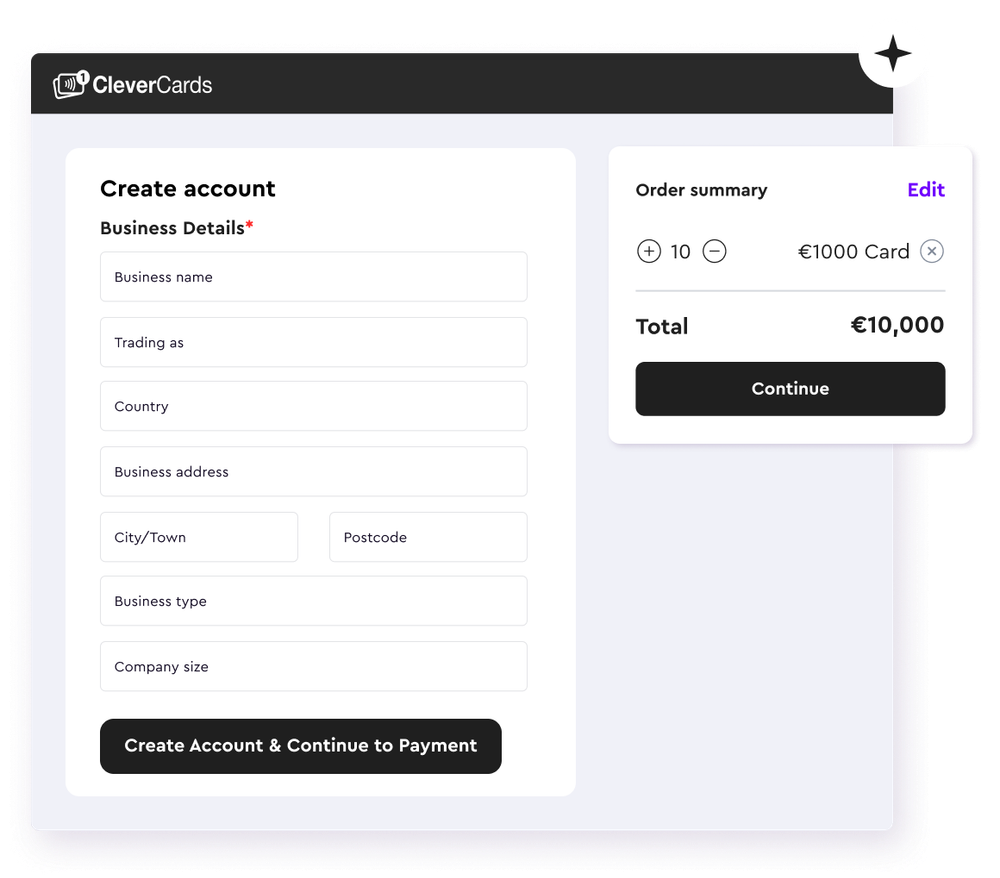Click the sparkle icon at top right
Screen dimensions: 1000x878
pyautogui.click(x=893, y=52)
